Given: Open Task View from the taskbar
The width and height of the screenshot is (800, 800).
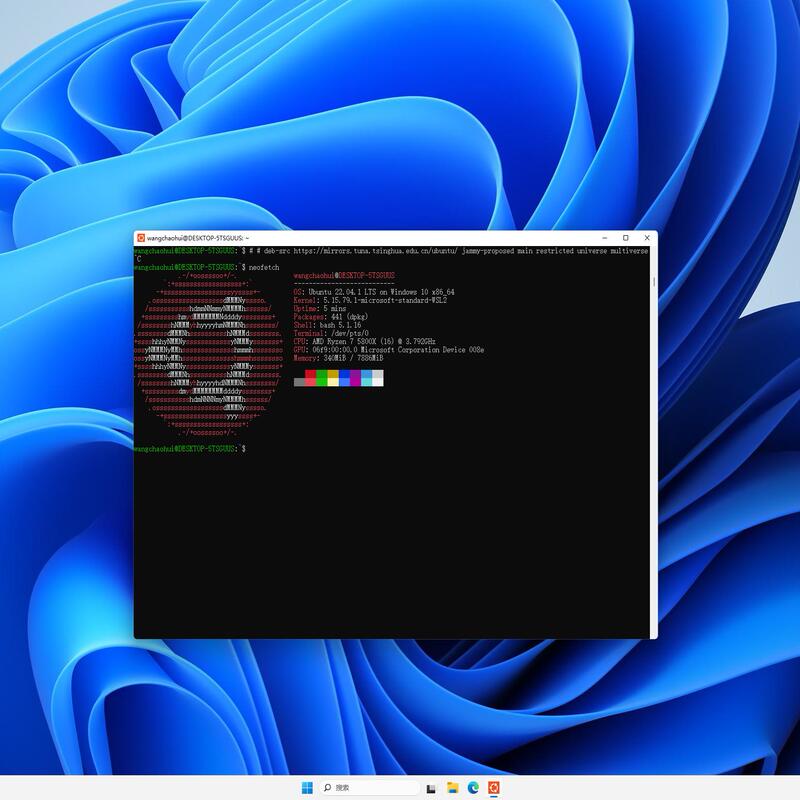Looking at the screenshot, I should [x=431, y=788].
